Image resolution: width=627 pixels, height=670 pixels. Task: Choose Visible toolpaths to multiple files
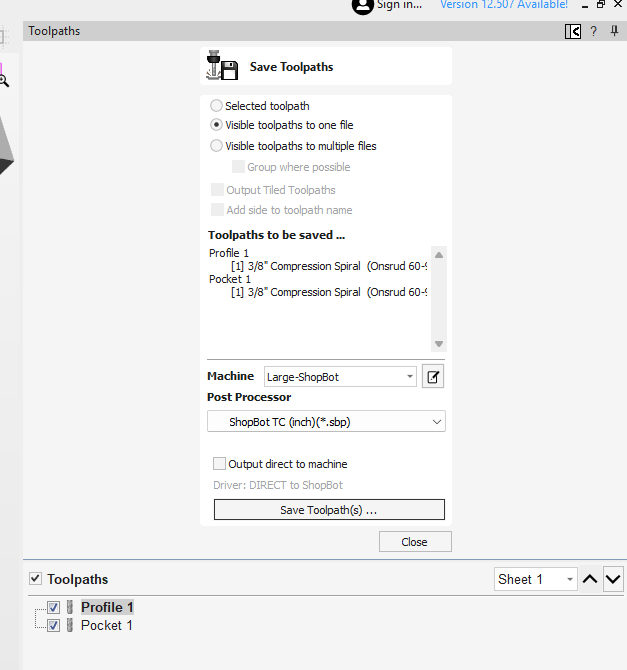point(216,146)
